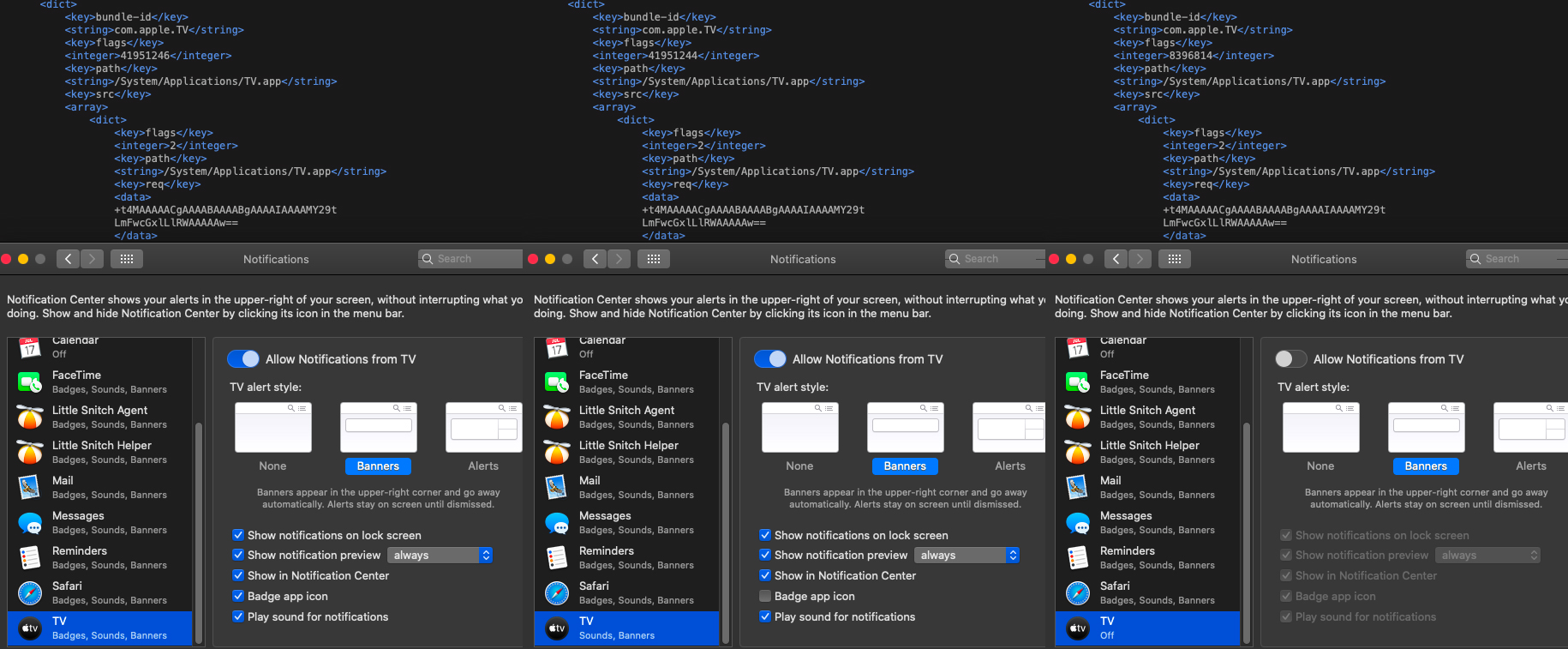Click the Show All grid button in middle window
The height and width of the screenshot is (649, 1568).
click(x=654, y=259)
